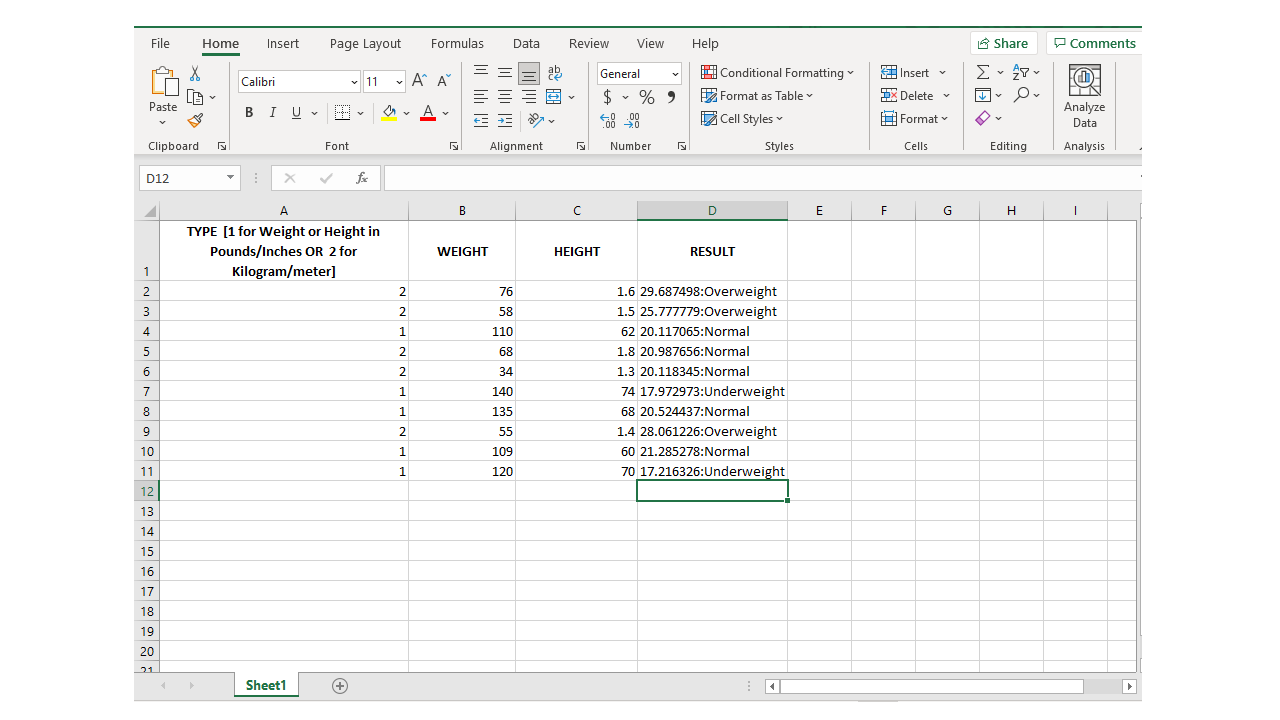Click the Increase Indent icon
Image resolution: width=1280 pixels, height=720 pixels.
tap(505, 120)
